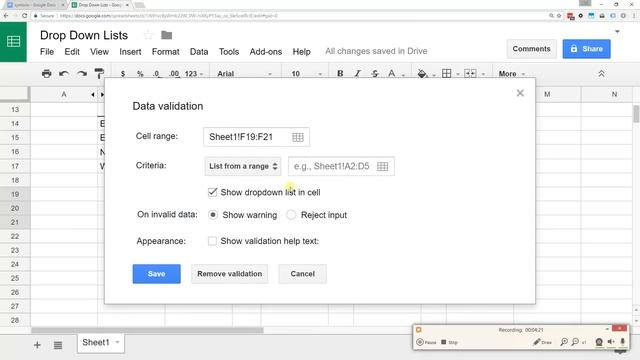Cancel the Data validation dialog
The image size is (640, 360).
(302, 274)
